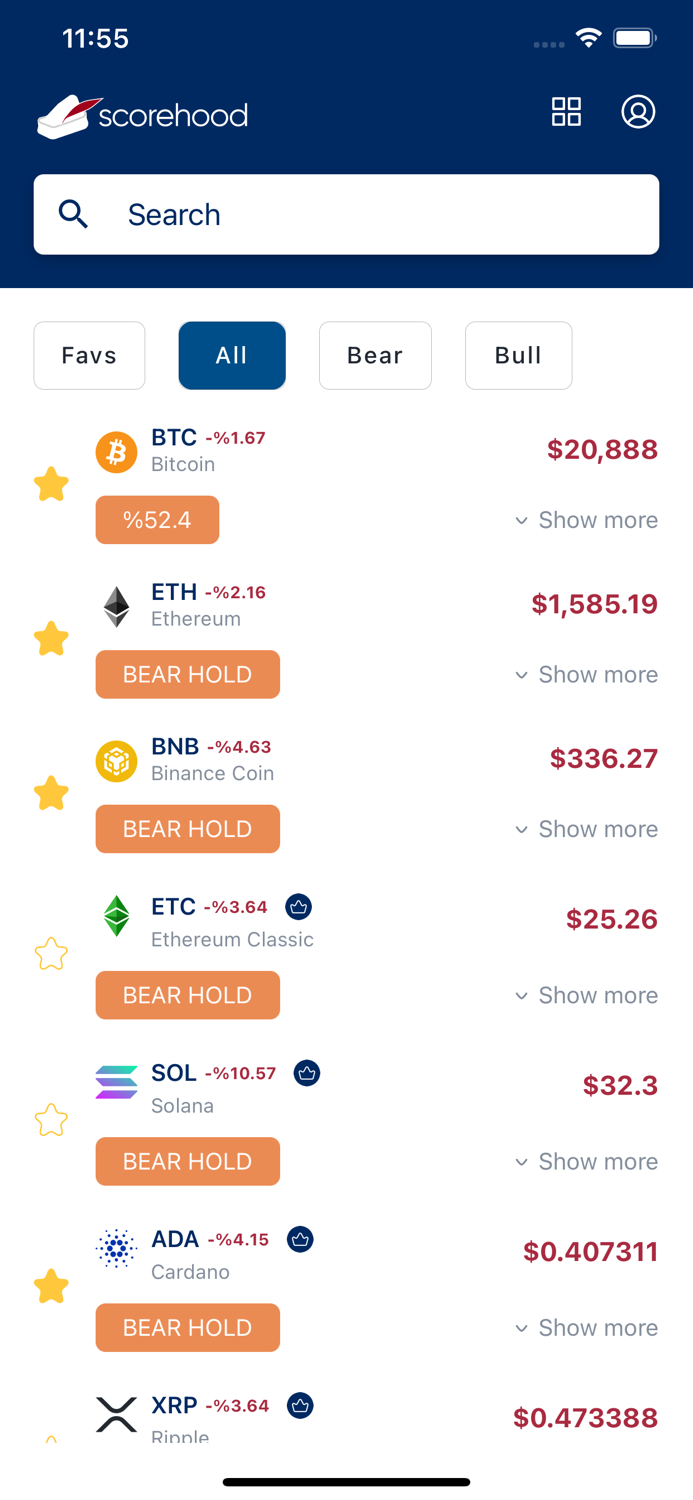Image resolution: width=693 pixels, height=1500 pixels.
Task: Switch to the Bear filter tab
Action: 375,355
